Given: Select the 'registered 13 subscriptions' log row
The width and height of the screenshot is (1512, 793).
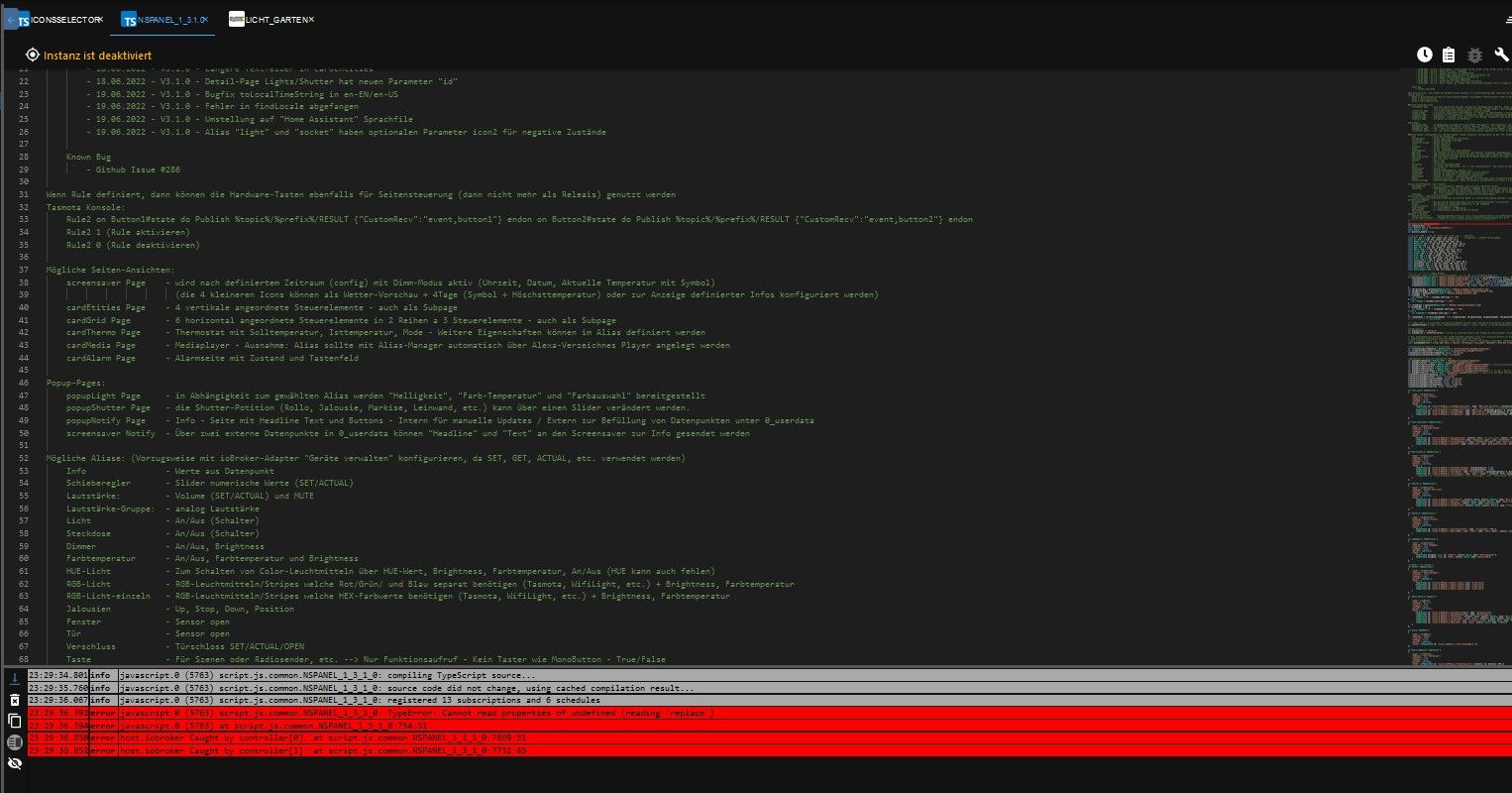Looking at the screenshot, I should click(769, 700).
